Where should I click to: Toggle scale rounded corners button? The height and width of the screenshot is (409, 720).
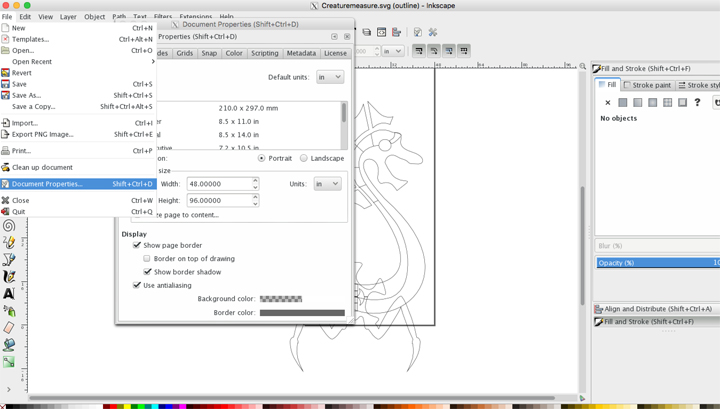tap(434, 50)
